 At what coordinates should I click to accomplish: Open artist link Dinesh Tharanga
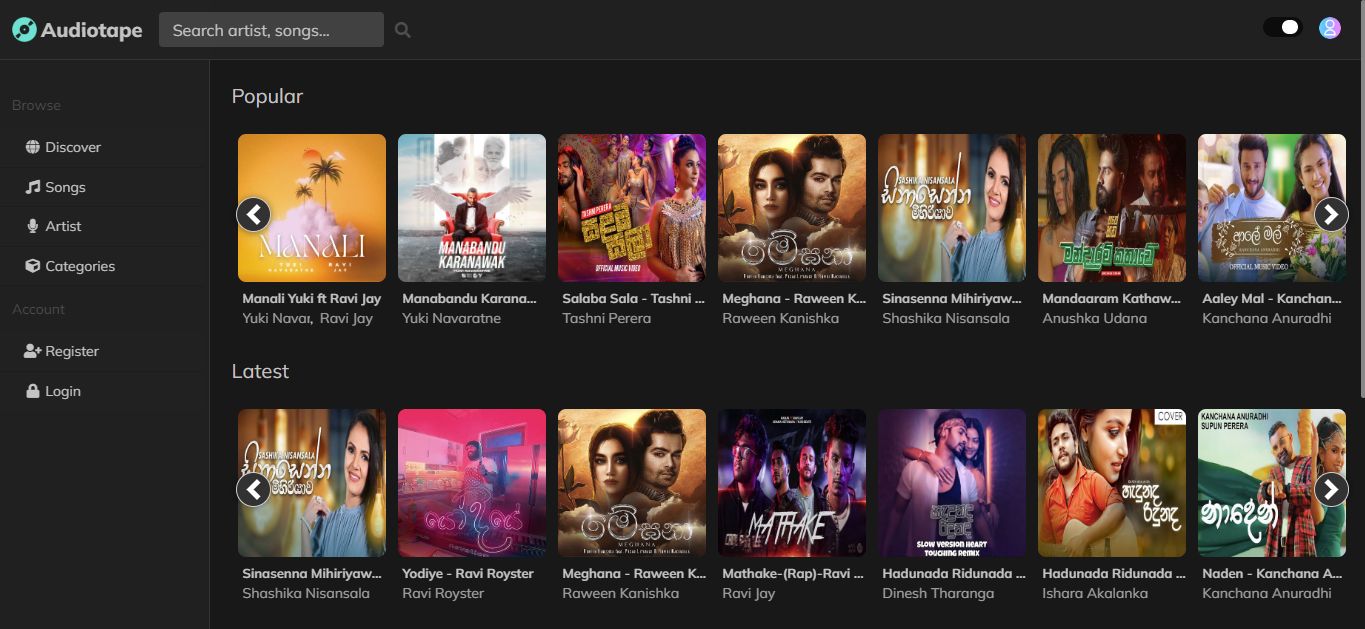click(x=938, y=593)
